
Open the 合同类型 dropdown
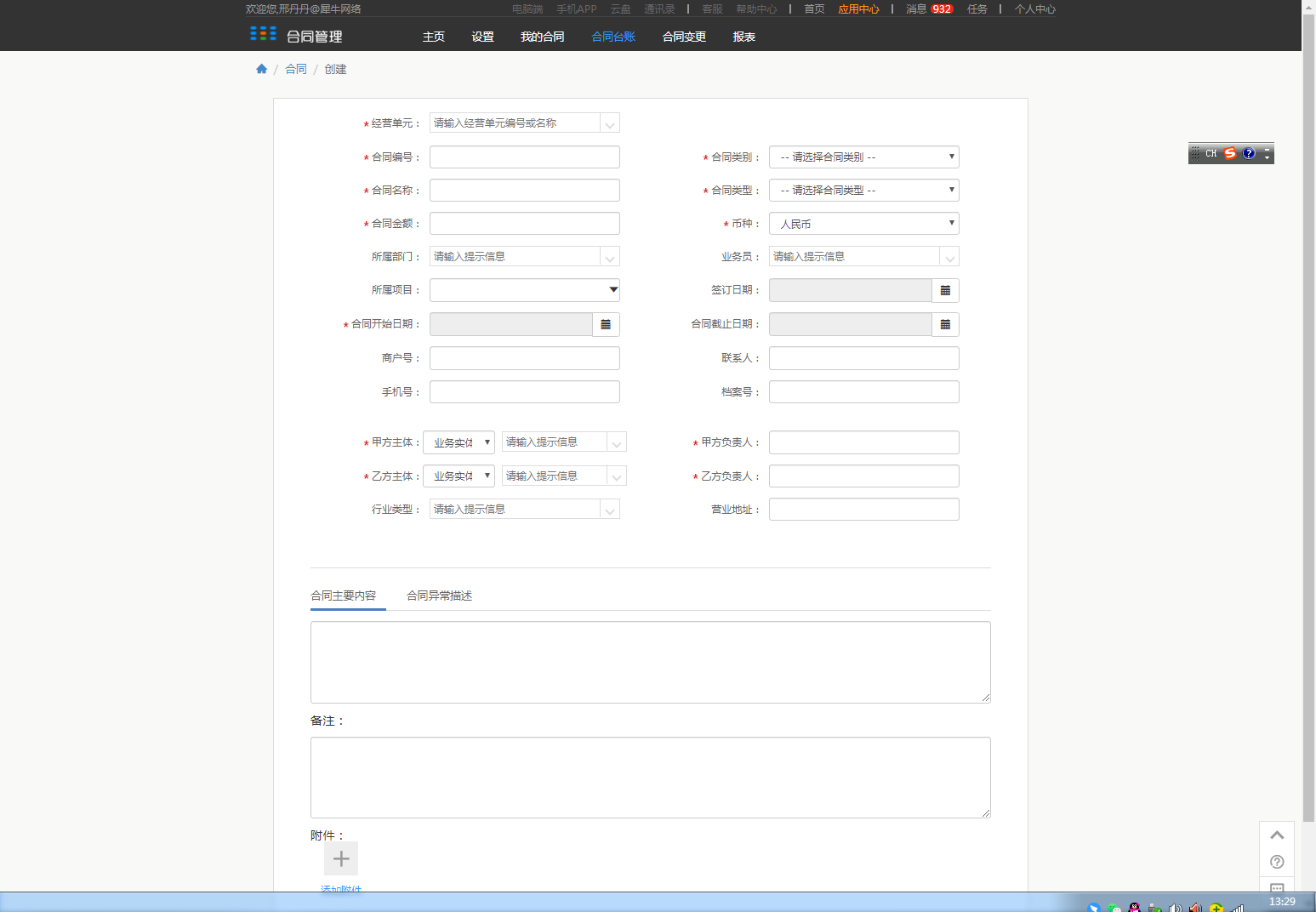(x=864, y=190)
